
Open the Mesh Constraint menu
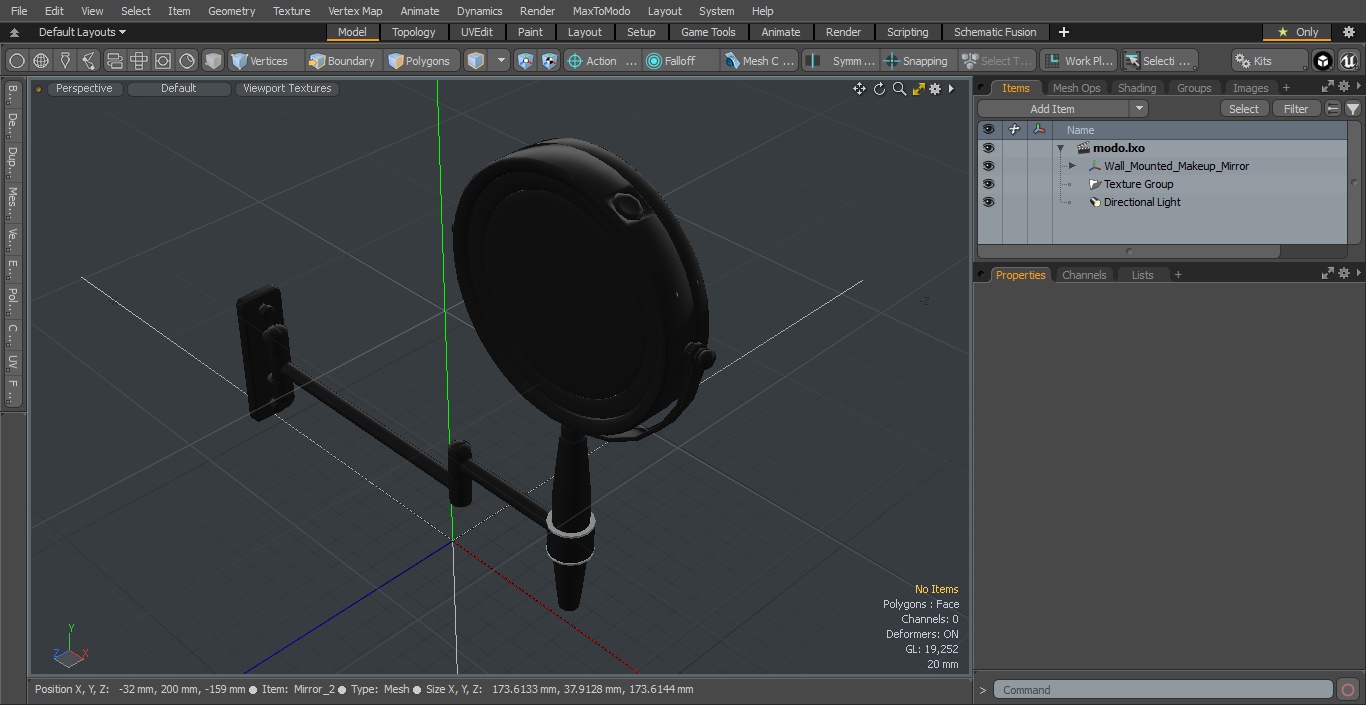pos(760,61)
